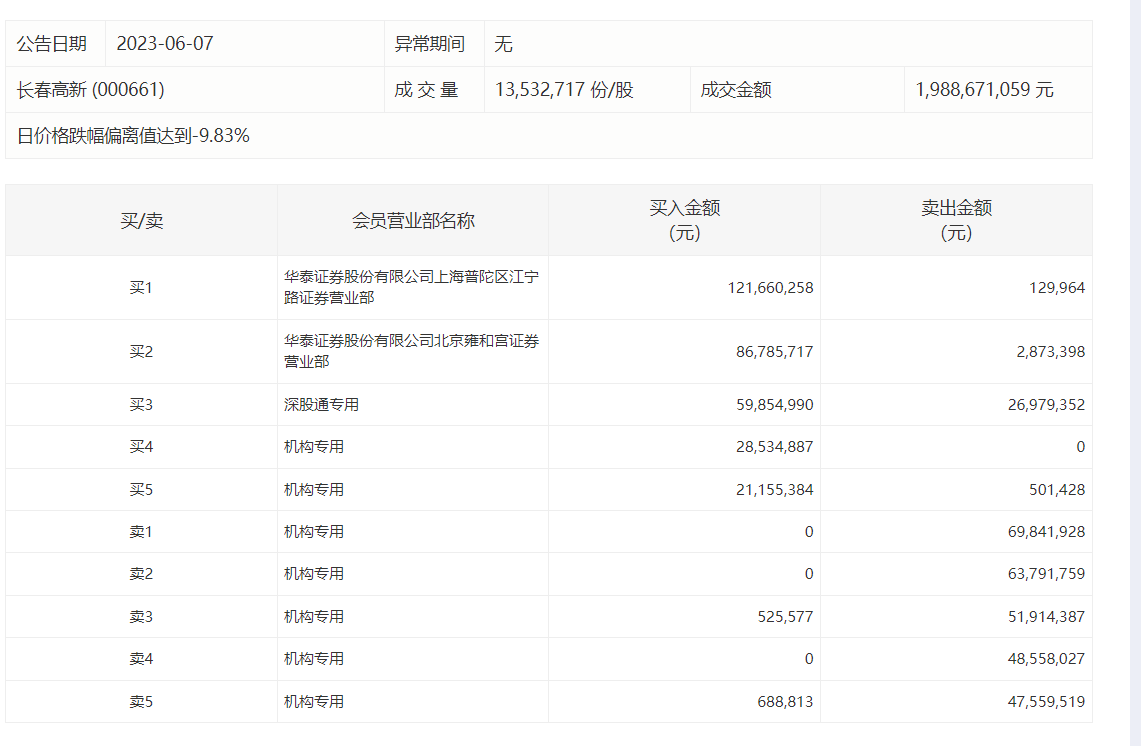Image resolution: width=1141 pixels, height=746 pixels.
Task: Click sell amount 501,428
Action: click(x=1057, y=490)
